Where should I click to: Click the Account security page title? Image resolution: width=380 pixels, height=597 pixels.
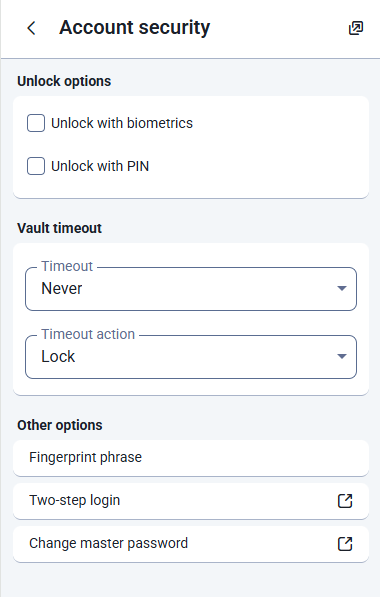point(134,28)
